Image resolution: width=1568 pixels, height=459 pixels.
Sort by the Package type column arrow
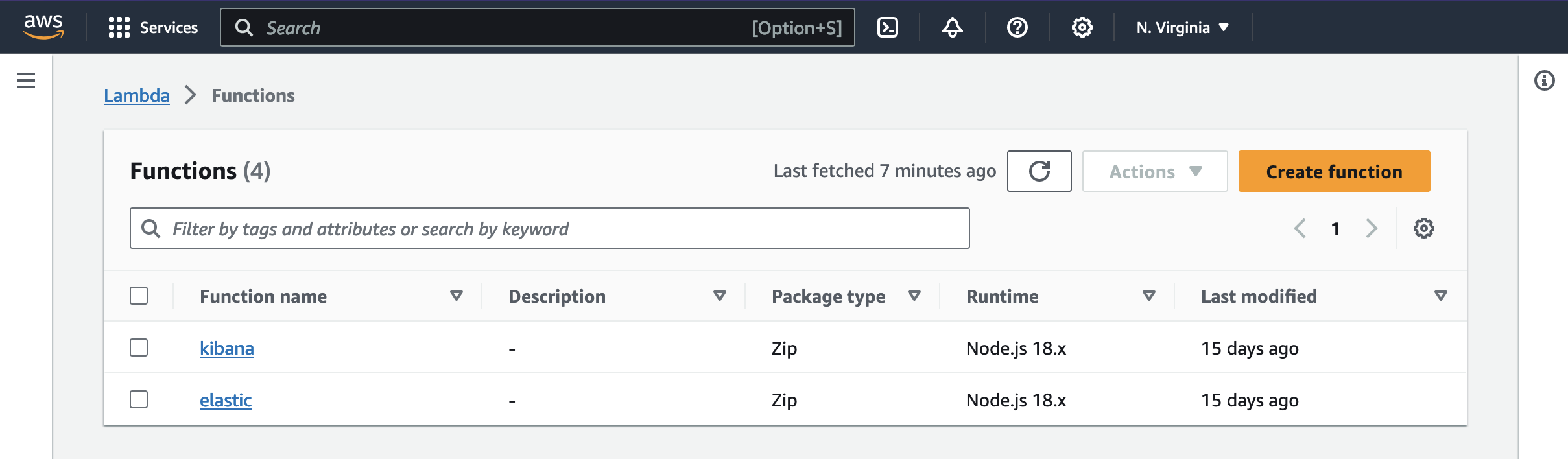tap(914, 296)
